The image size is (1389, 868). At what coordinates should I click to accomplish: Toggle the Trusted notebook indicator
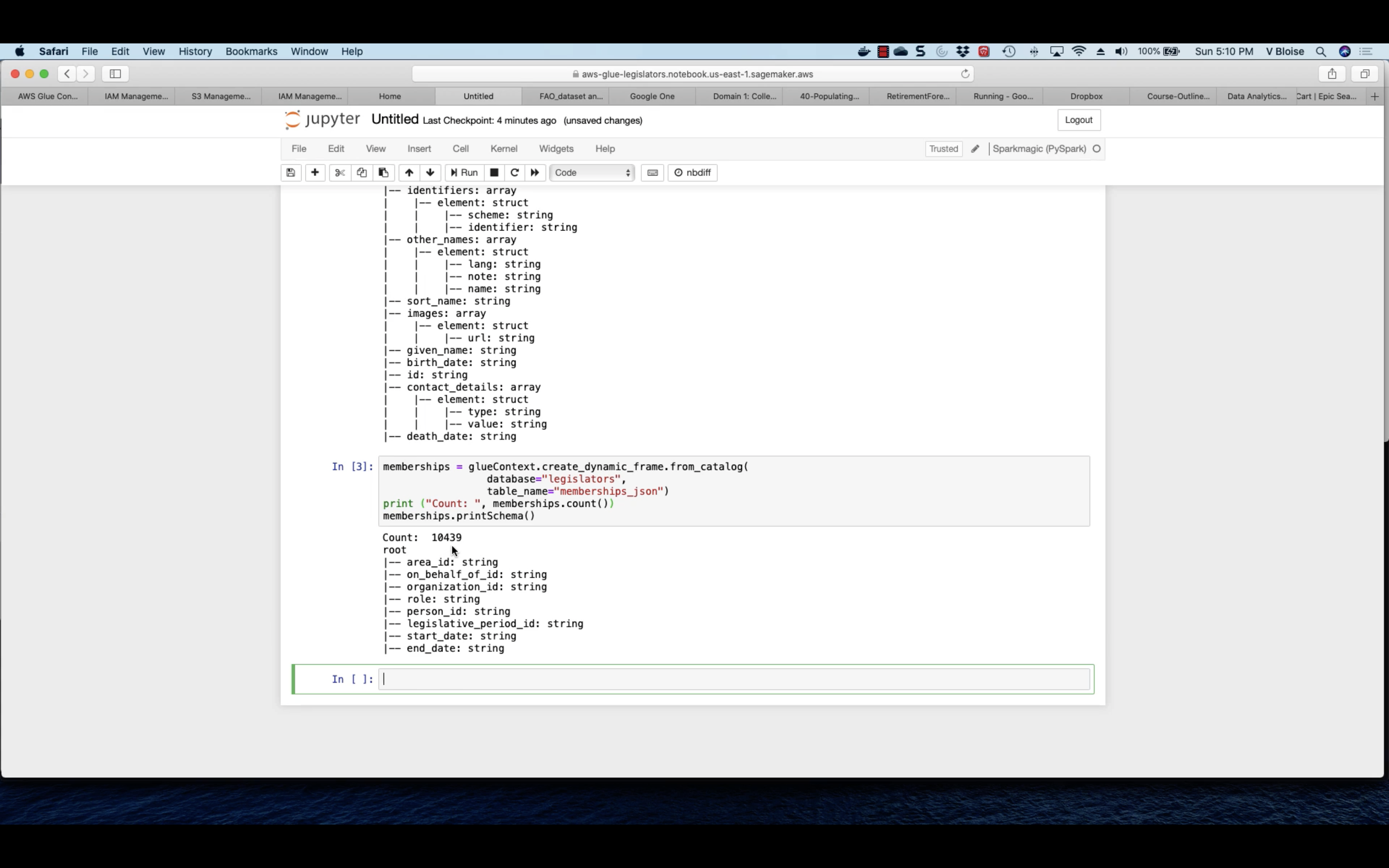(x=943, y=149)
